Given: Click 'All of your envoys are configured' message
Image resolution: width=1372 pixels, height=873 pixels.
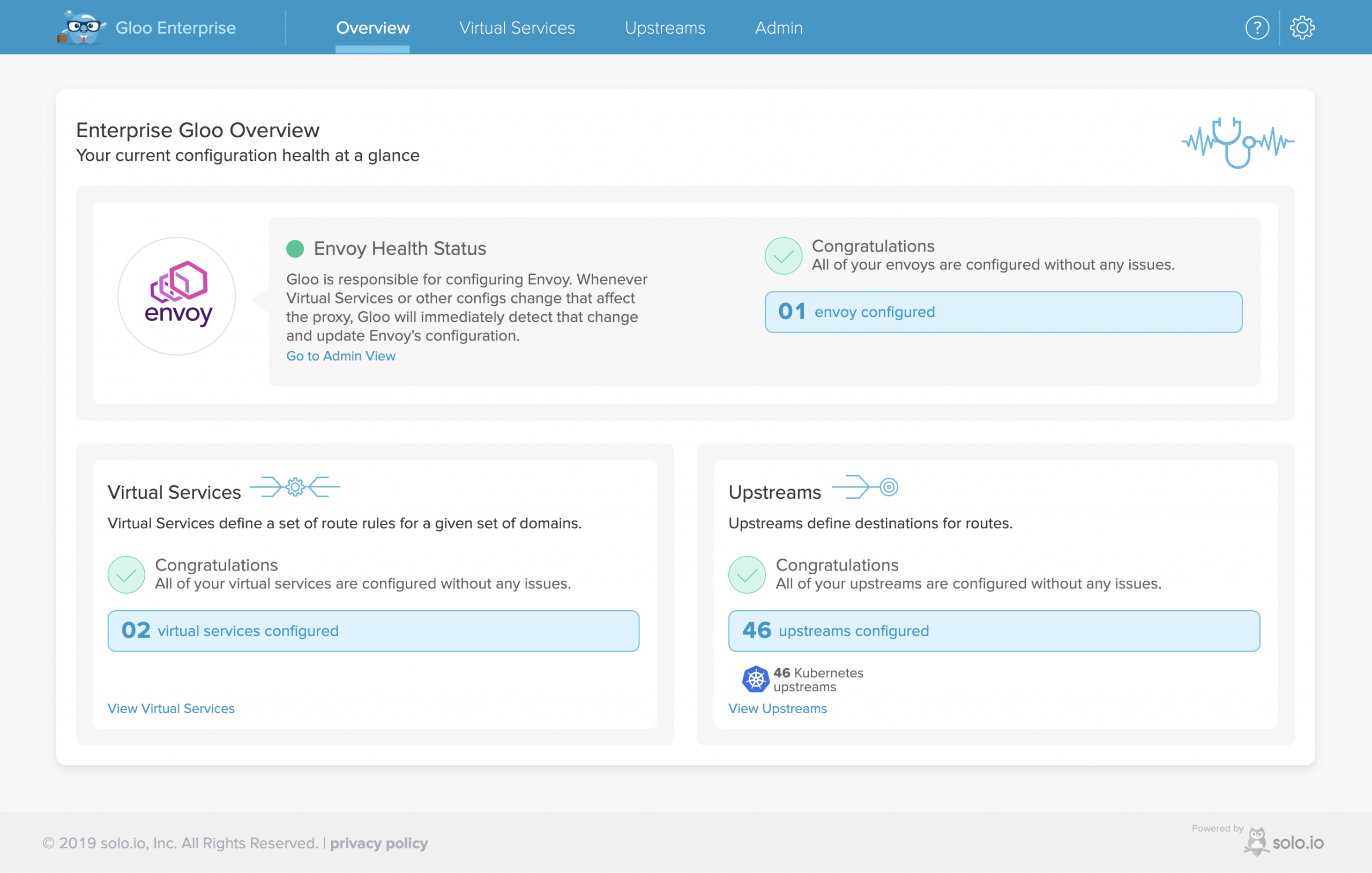Looking at the screenshot, I should (993, 264).
